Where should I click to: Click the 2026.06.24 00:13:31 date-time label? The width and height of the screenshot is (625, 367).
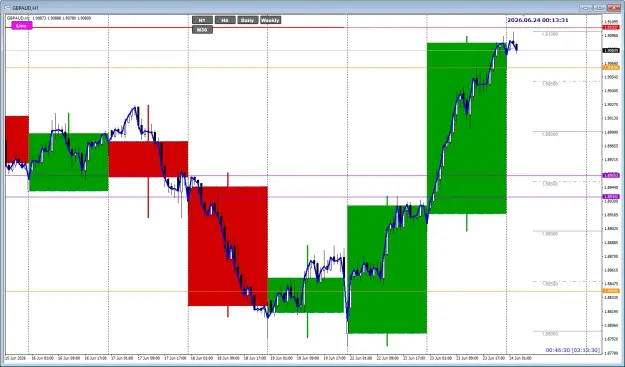click(x=538, y=20)
